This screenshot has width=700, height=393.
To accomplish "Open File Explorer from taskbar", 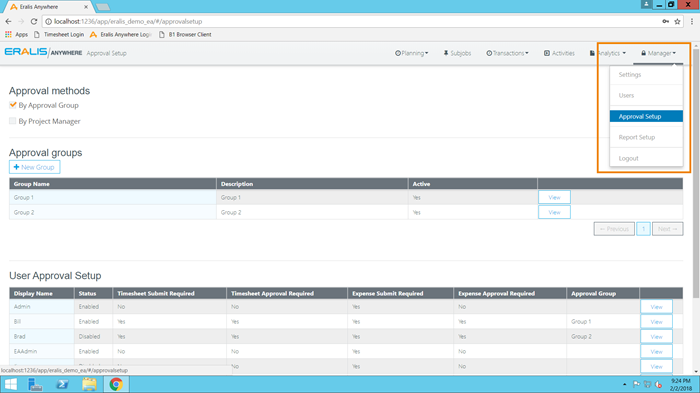I will (x=89, y=384).
